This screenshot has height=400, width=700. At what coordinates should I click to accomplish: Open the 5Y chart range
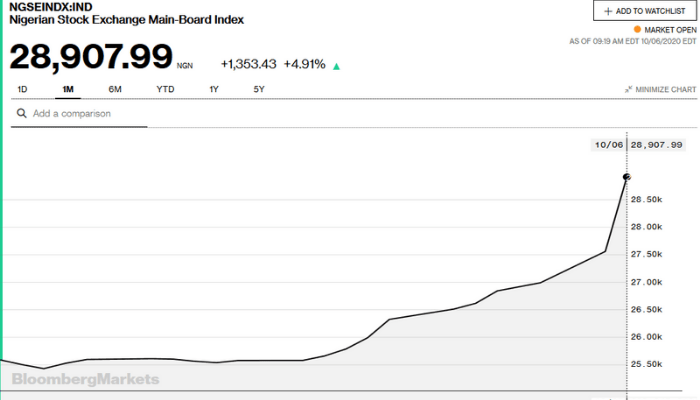[259, 89]
